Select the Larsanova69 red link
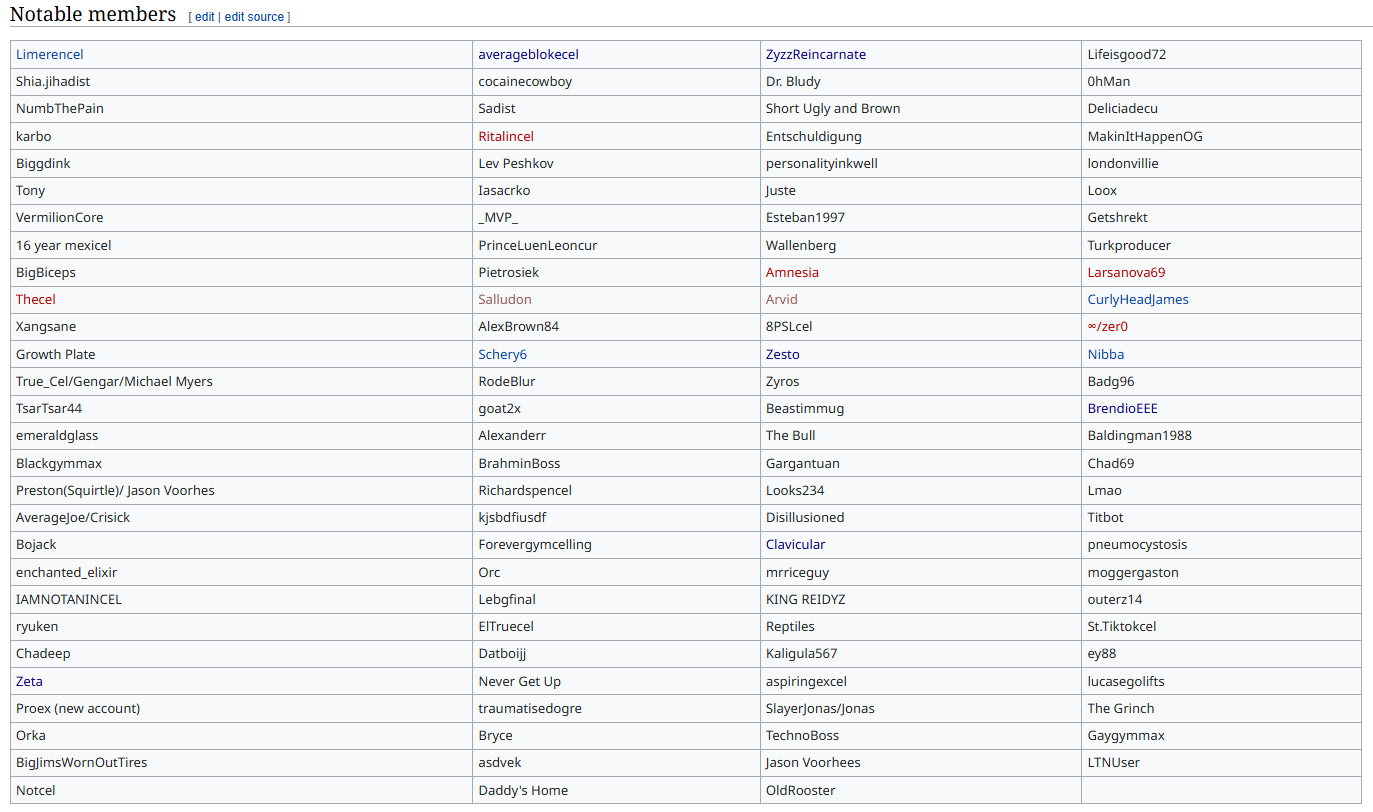This screenshot has height=812, width=1373. click(1126, 273)
